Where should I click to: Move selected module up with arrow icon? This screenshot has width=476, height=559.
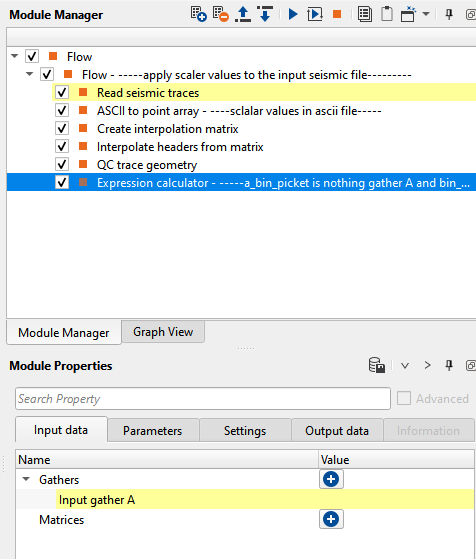tap(243, 14)
